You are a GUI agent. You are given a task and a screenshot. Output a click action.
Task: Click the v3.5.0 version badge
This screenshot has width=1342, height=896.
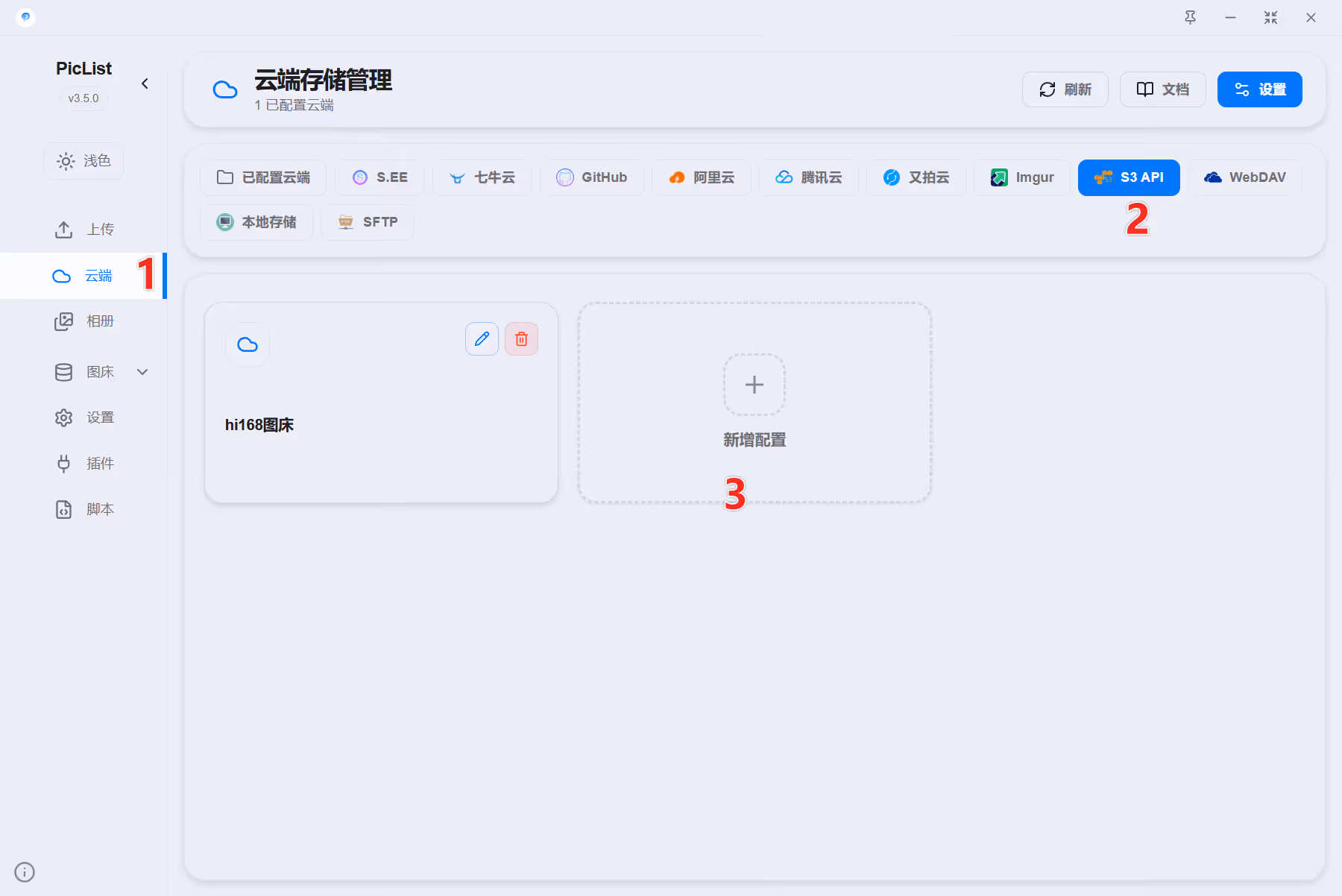[84, 98]
